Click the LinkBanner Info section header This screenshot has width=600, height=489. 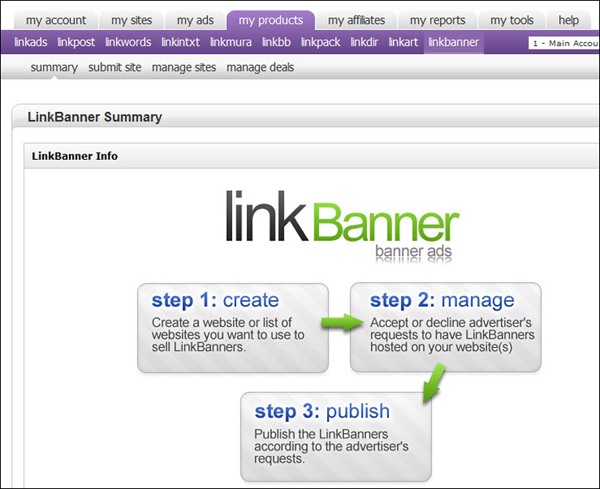point(75,156)
